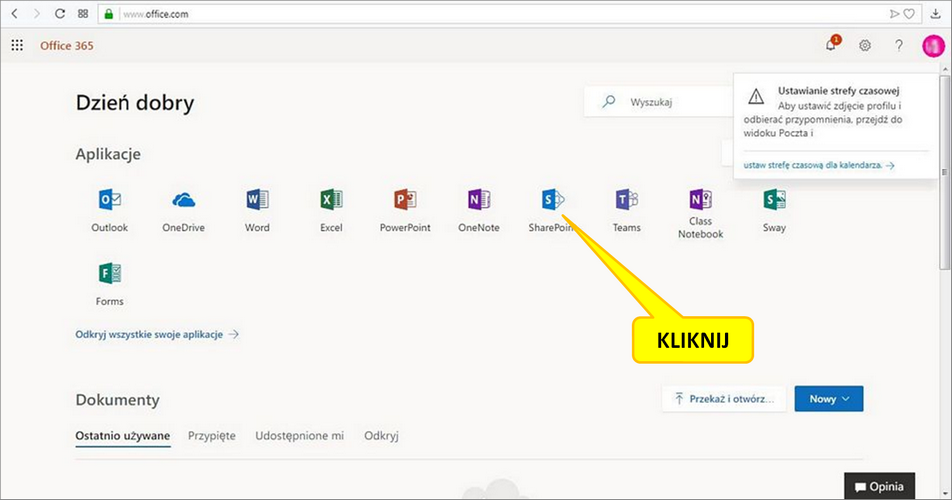The image size is (952, 500).
Task: Open notifications bell
Action: point(831,44)
